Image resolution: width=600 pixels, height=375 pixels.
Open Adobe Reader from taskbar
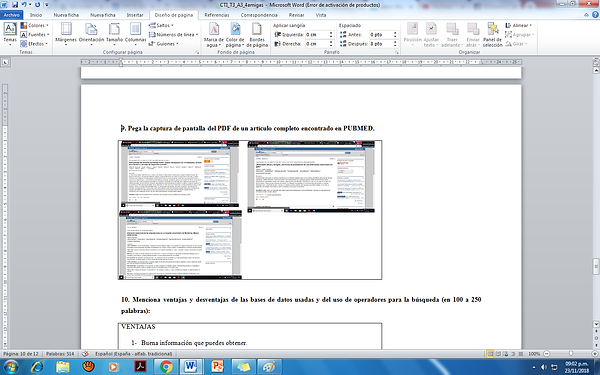140,367
